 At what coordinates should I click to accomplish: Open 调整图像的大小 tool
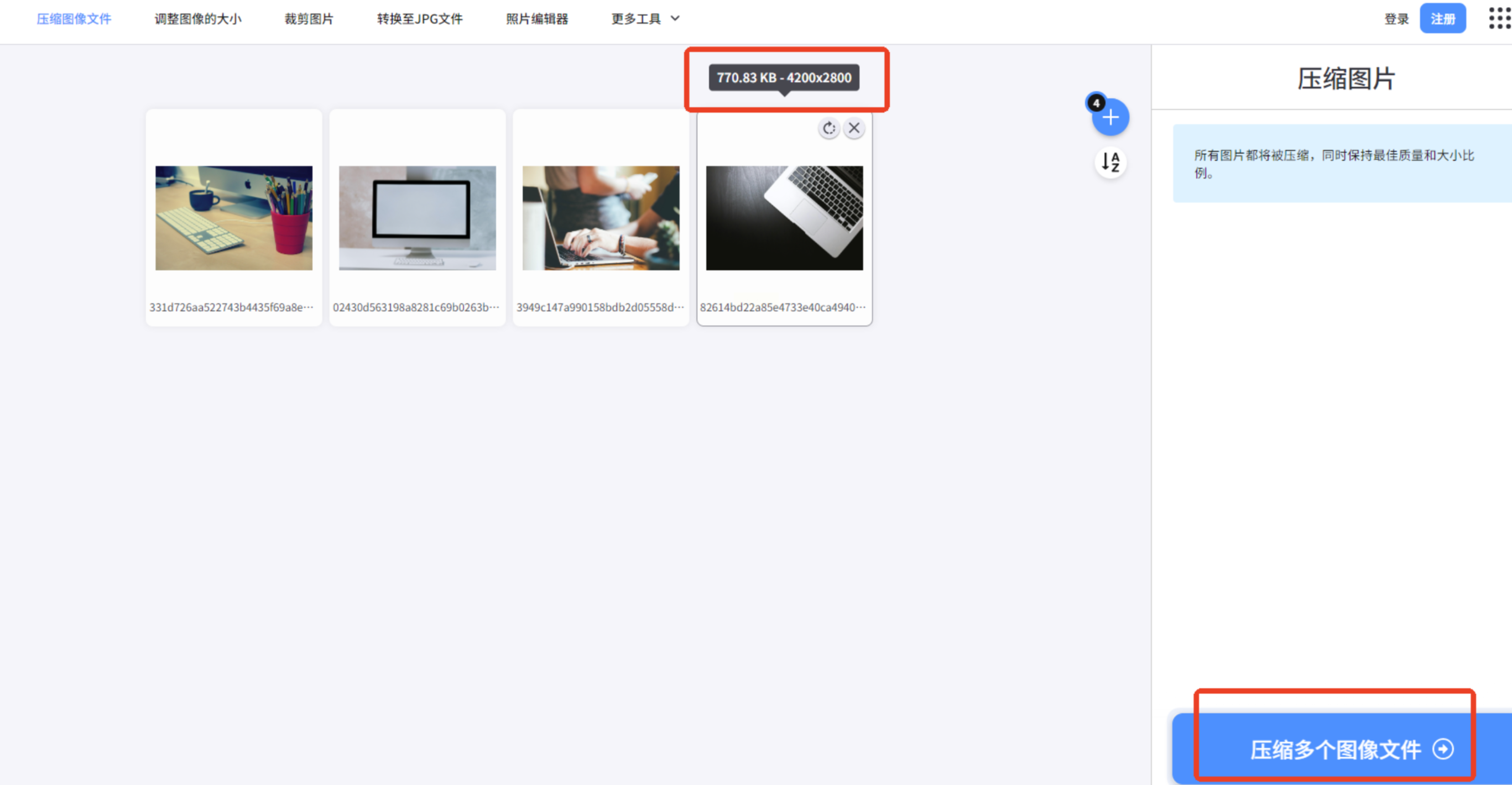pyautogui.click(x=198, y=19)
